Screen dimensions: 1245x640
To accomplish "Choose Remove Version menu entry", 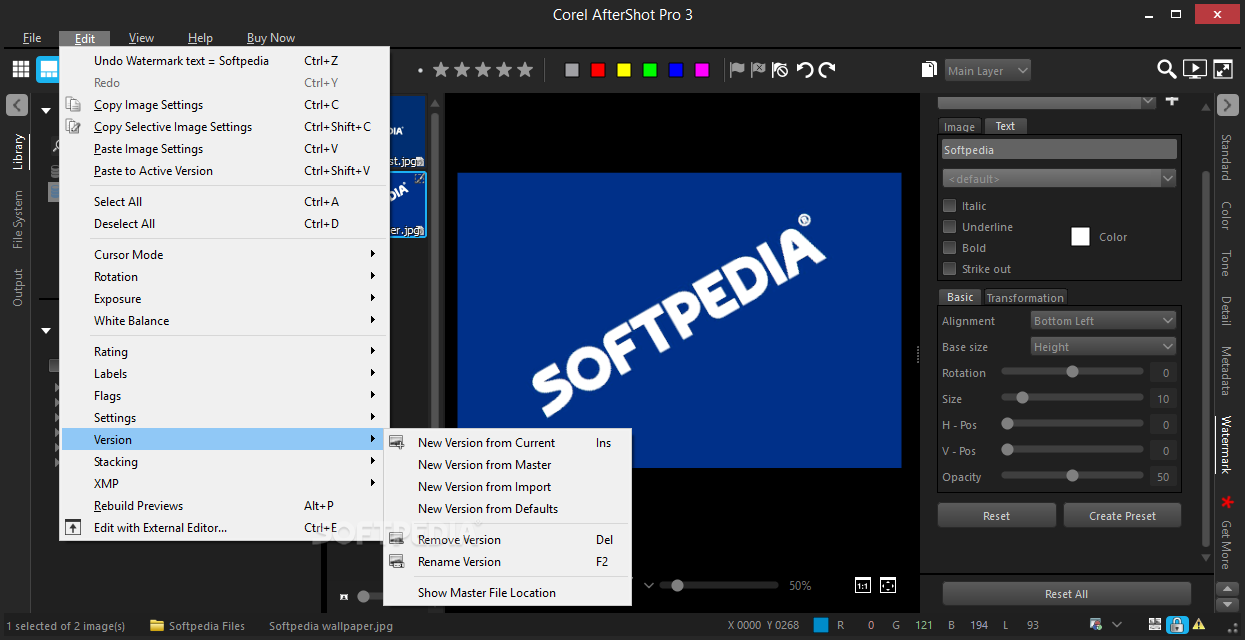I will tap(508, 540).
